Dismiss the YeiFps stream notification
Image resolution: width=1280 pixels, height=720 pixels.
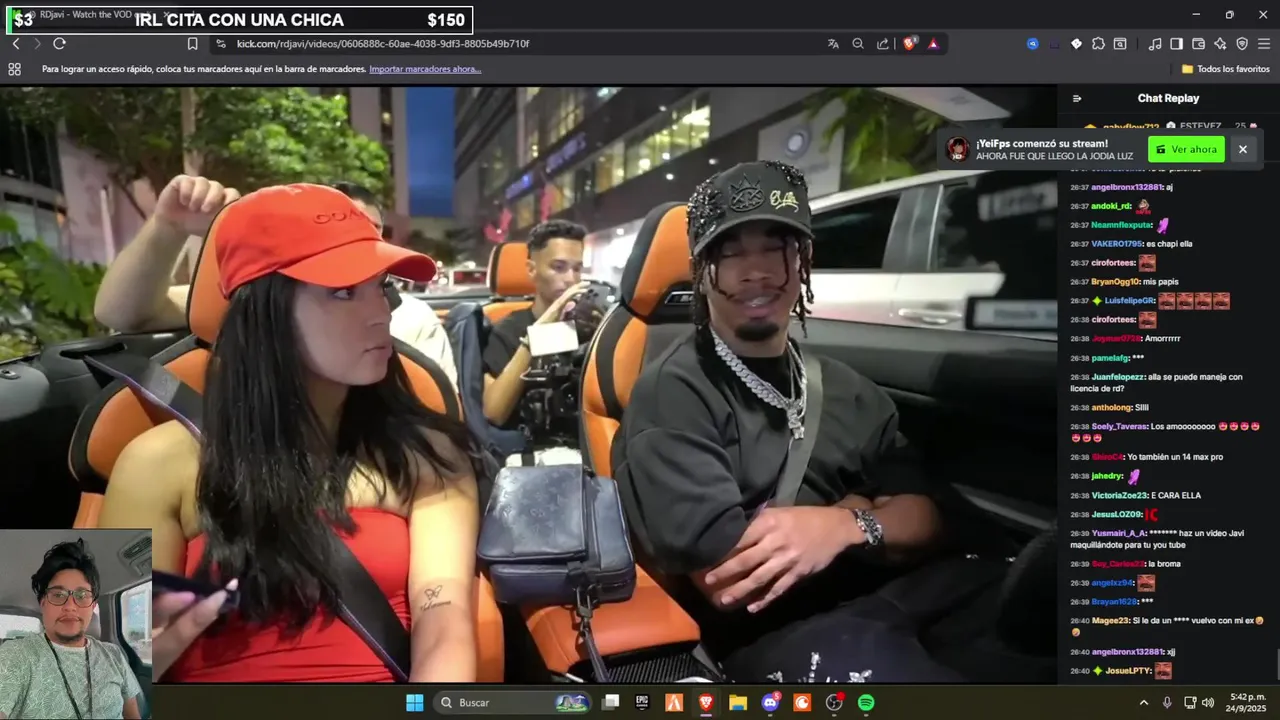[1243, 149]
